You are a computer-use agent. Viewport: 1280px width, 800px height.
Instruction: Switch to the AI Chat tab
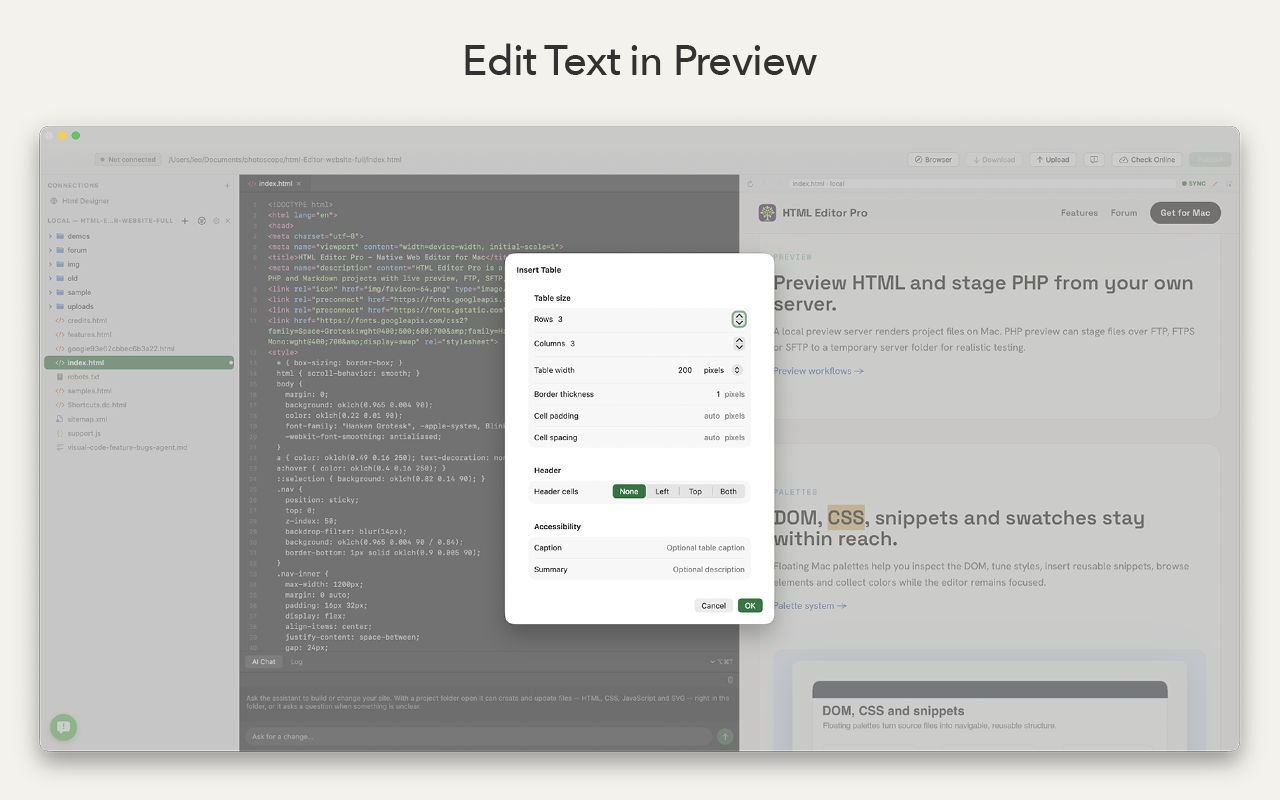[x=264, y=662]
